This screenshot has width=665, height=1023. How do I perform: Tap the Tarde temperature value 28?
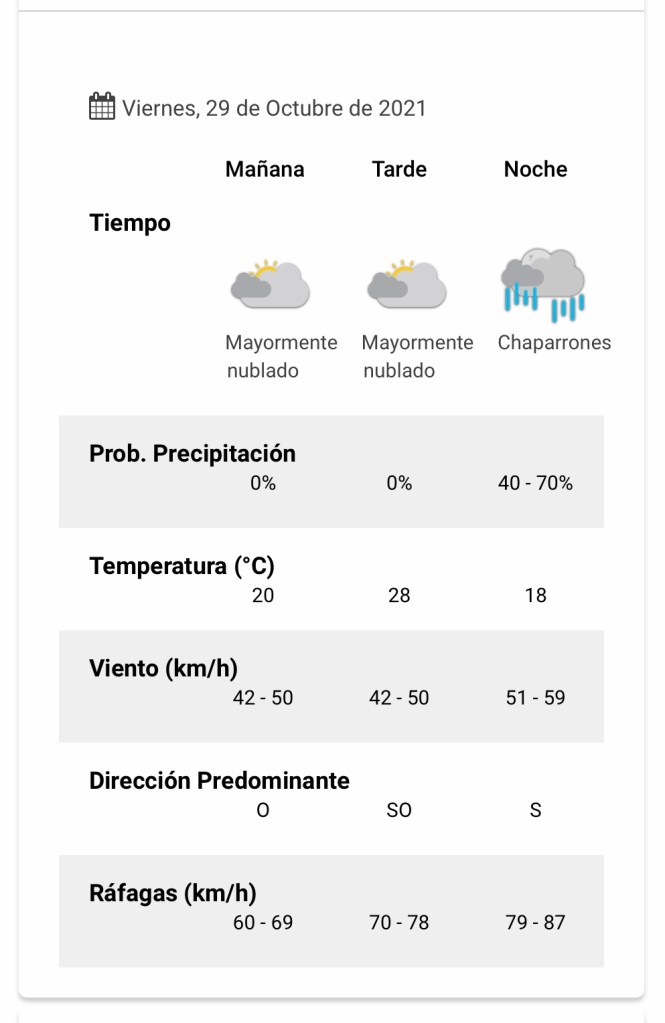click(399, 596)
